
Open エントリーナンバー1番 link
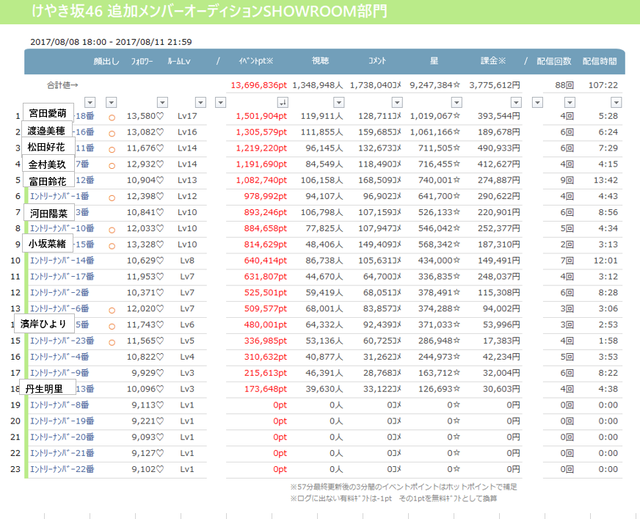point(60,196)
